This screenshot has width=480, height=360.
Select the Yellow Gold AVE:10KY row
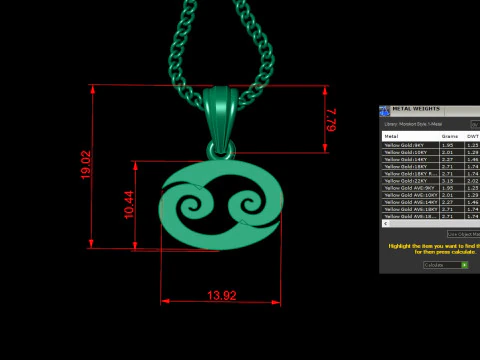coord(431,195)
